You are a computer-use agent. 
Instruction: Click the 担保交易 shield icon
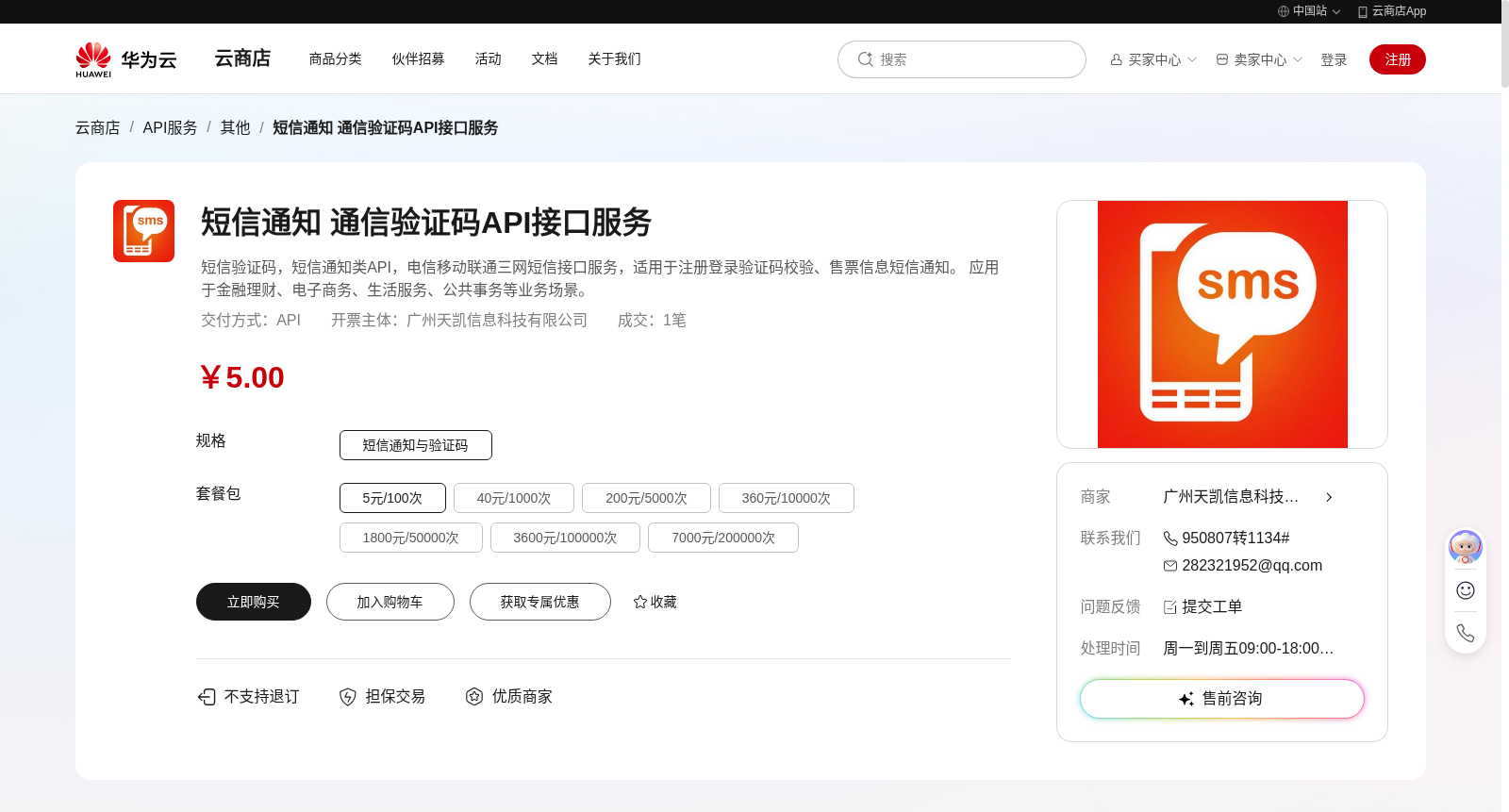348,697
